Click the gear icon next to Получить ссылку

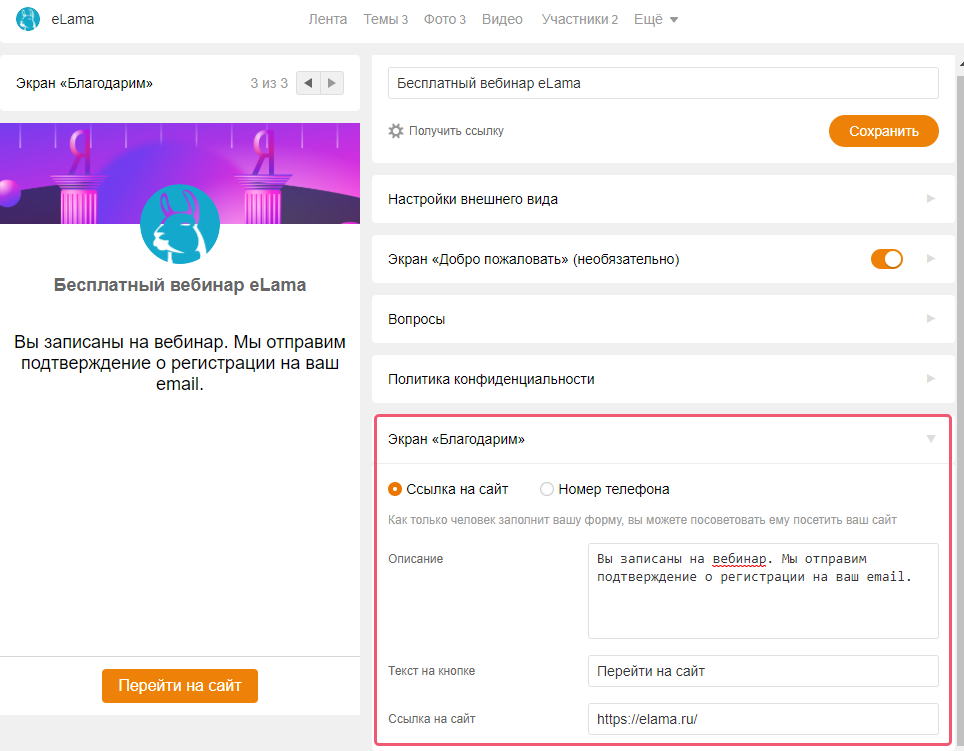396,131
